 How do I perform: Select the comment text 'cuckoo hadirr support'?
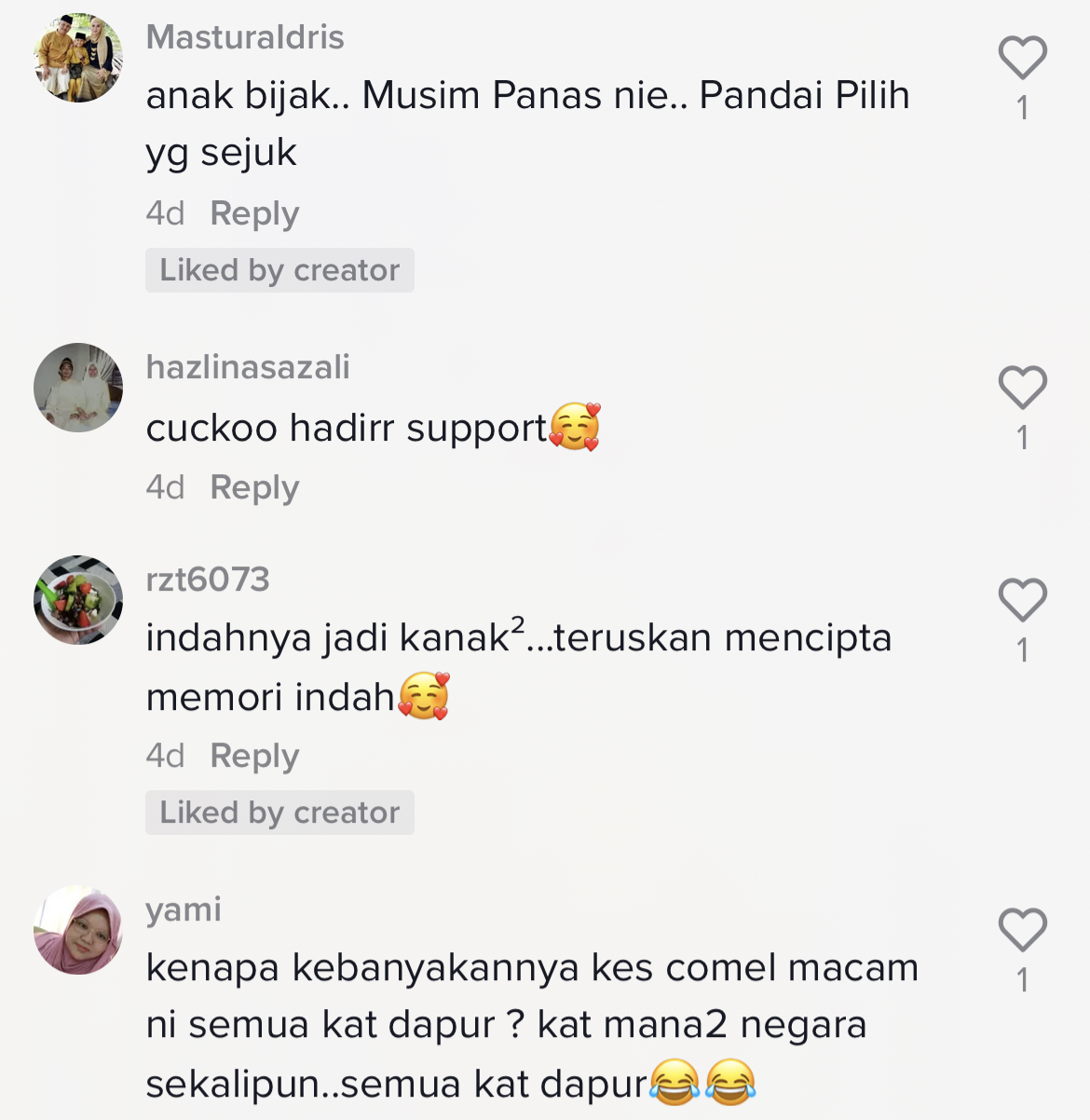pyautogui.click(x=347, y=429)
